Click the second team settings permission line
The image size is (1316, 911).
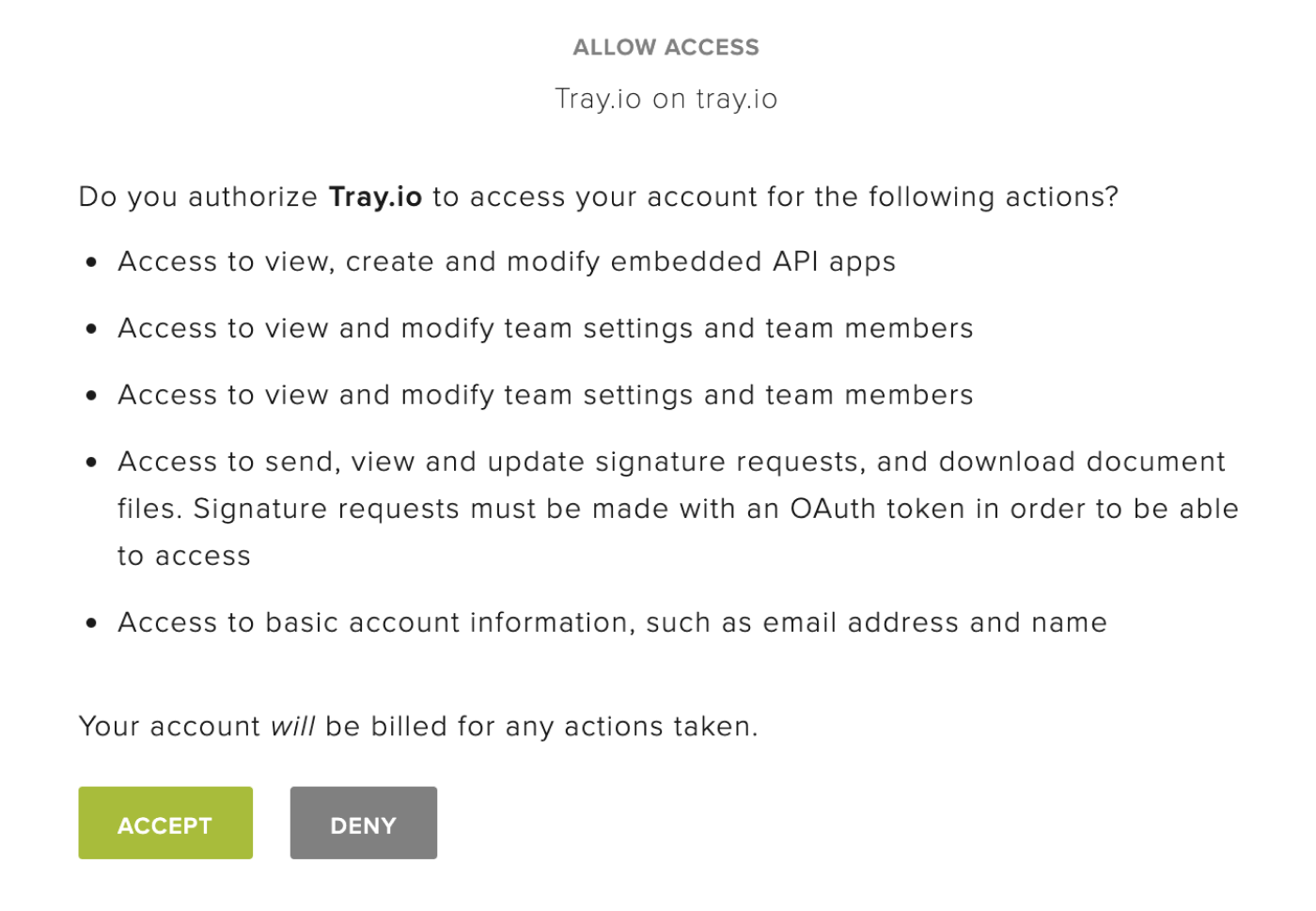click(x=544, y=394)
